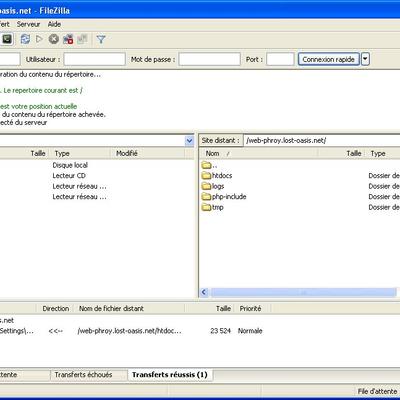400x400 pixels.
Task: Click the process queue play icon
Action: point(39,39)
